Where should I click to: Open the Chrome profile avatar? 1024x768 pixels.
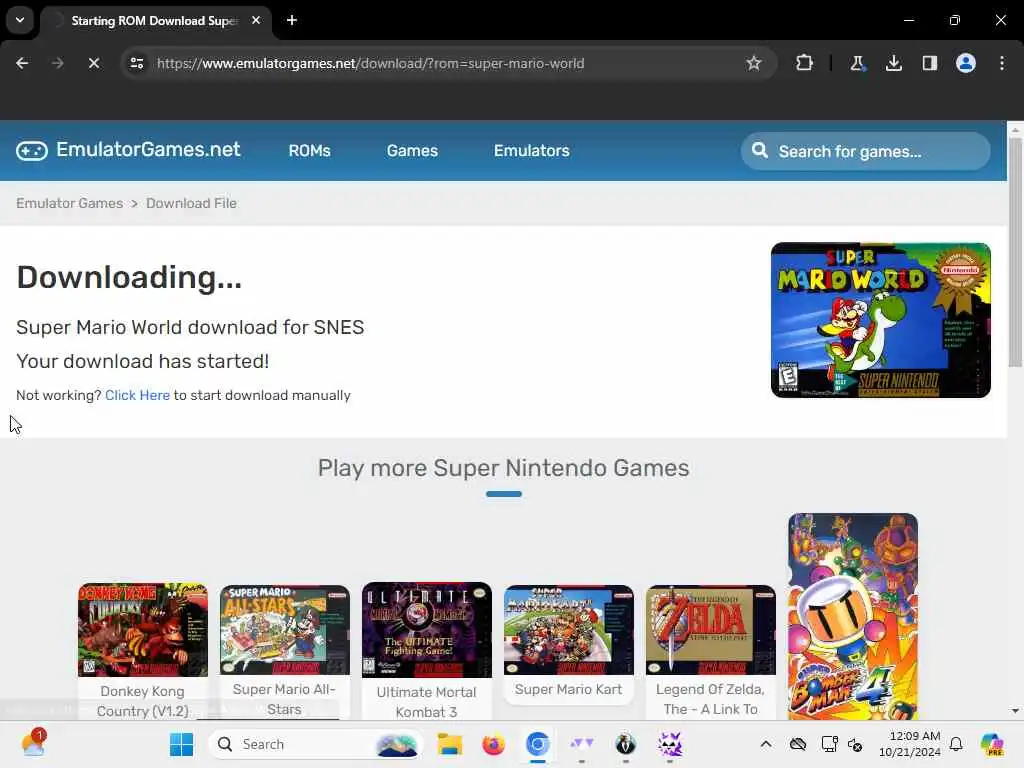pyautogui.click(x=965, y=63)
